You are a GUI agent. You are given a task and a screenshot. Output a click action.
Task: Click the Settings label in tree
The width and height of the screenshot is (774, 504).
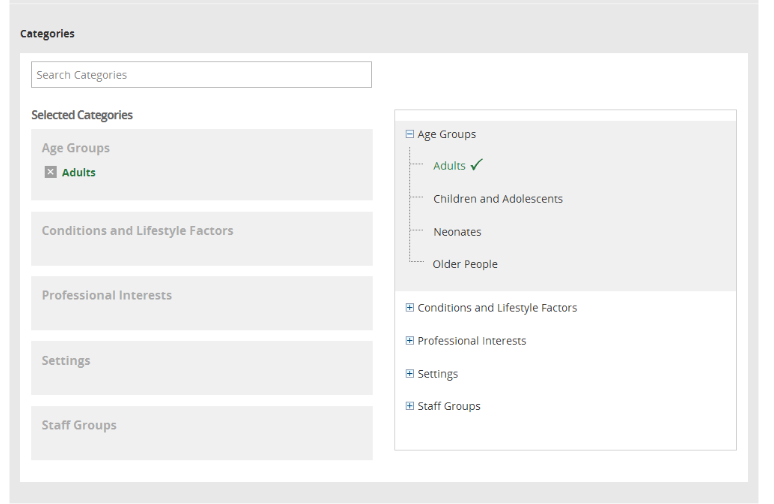pyautogui.click(x=437, y=374)
